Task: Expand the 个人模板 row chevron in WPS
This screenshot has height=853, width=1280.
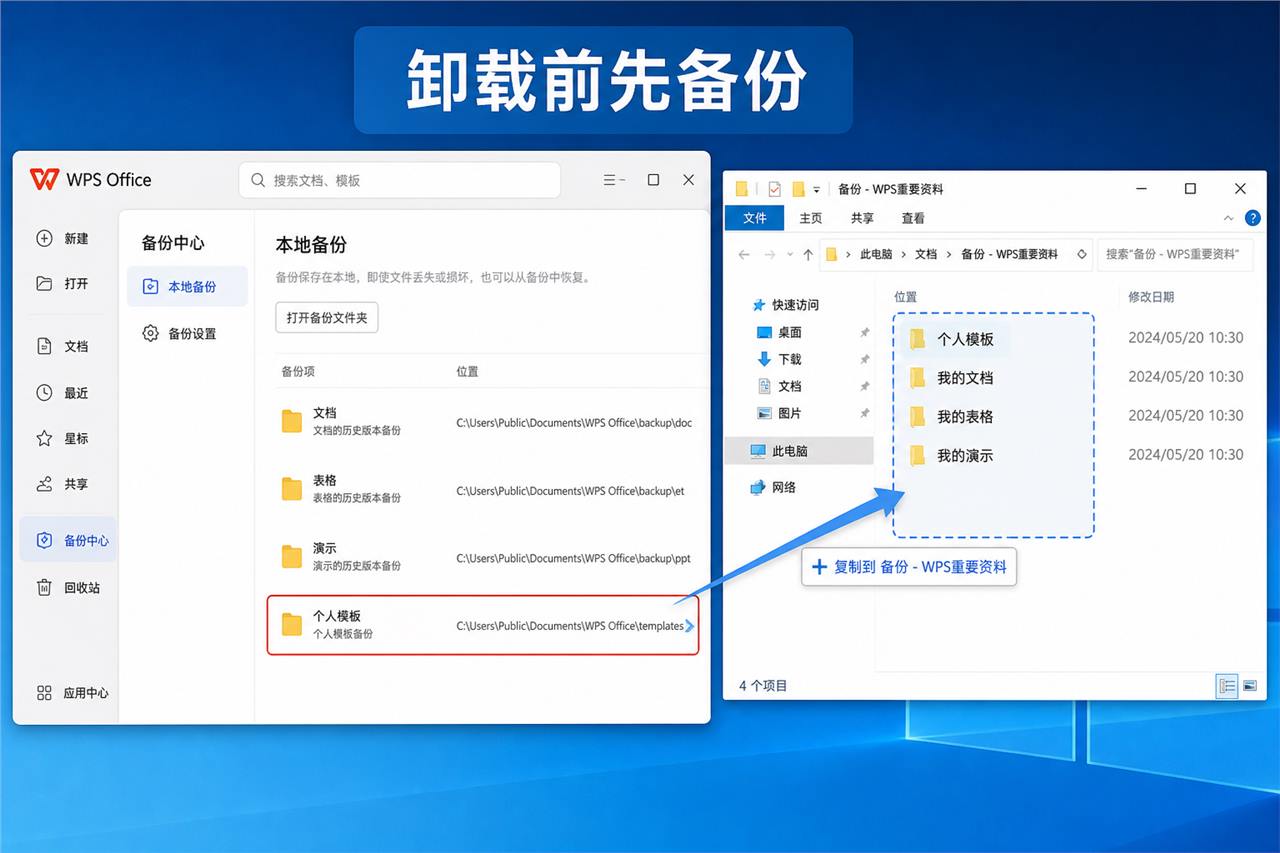Action: pos(689,626)
